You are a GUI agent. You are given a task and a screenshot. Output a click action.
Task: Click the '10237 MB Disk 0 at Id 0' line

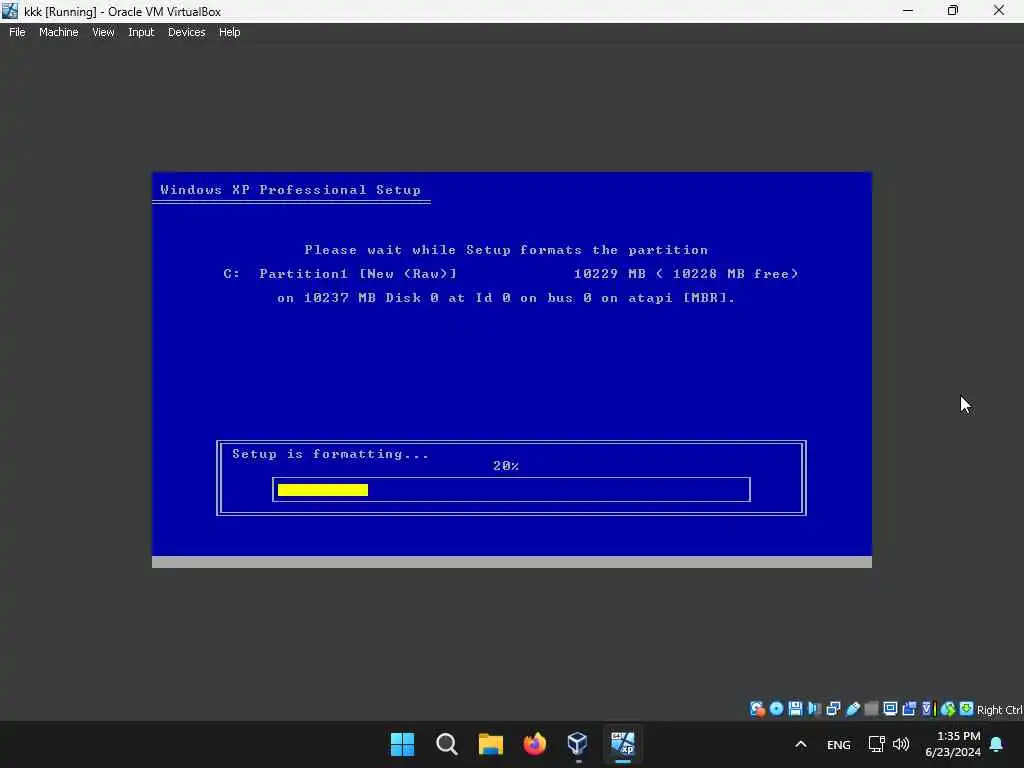(506, 298)
